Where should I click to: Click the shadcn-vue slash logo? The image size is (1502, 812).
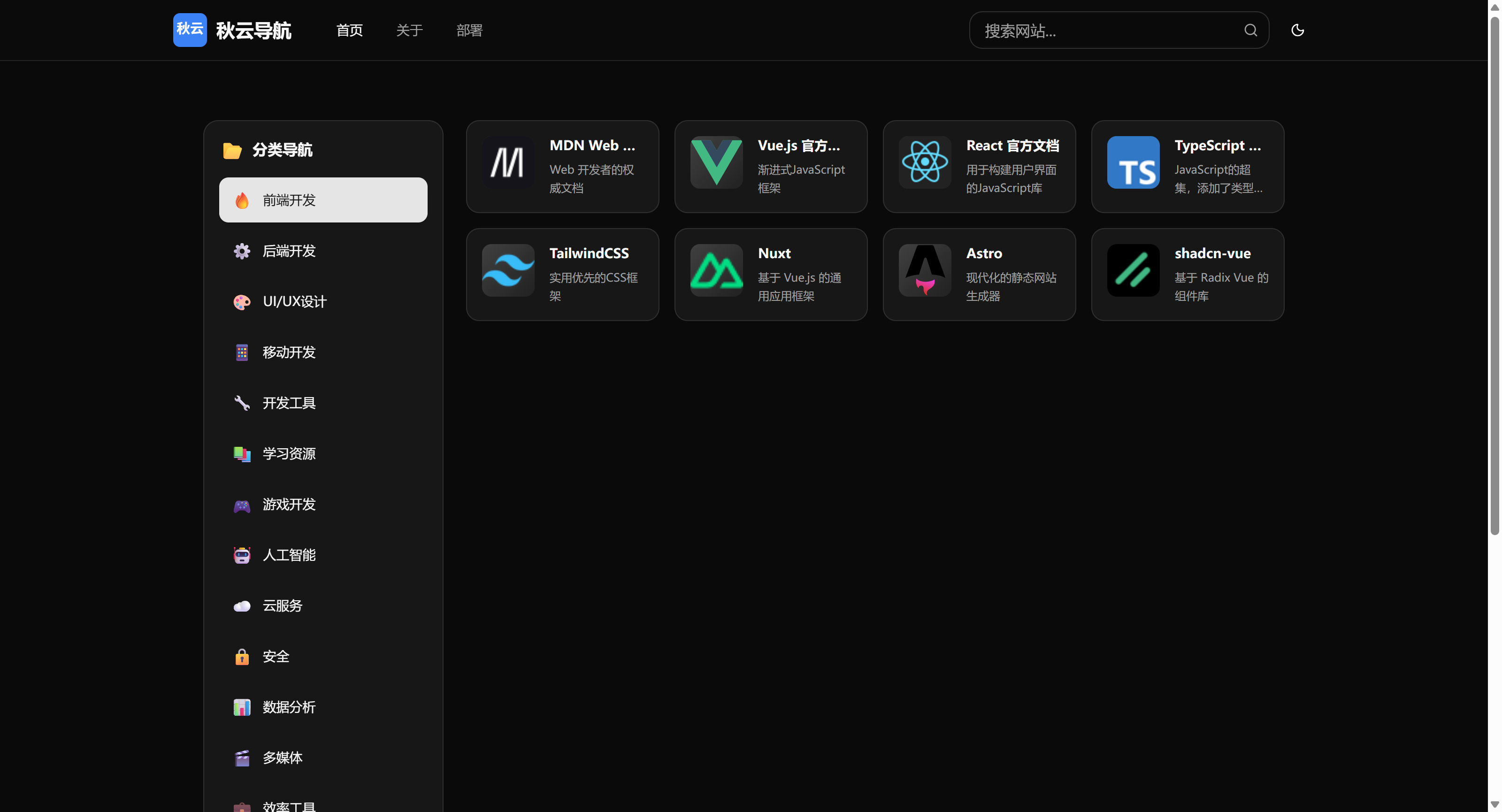click(x=1132, y=270)
